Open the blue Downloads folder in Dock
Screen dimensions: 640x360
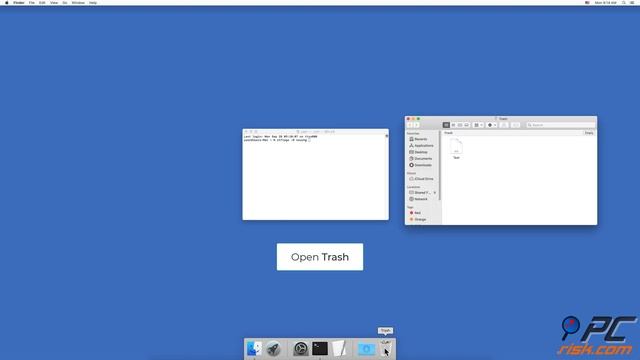(x=367, y=349)
